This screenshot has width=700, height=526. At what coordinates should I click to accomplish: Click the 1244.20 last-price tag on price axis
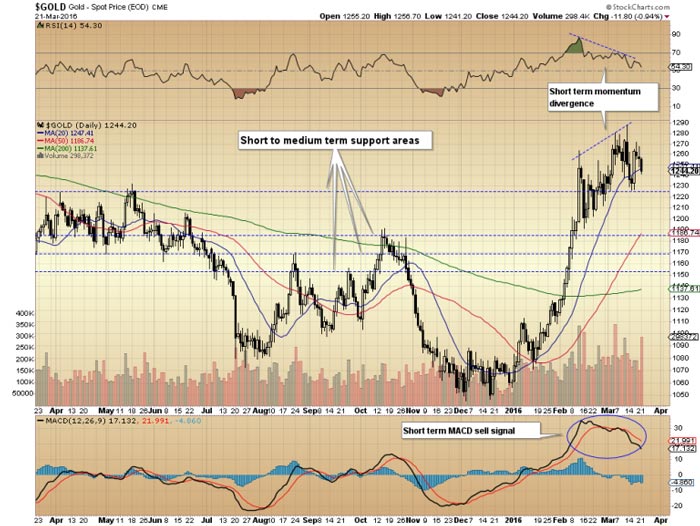(684, 171)
